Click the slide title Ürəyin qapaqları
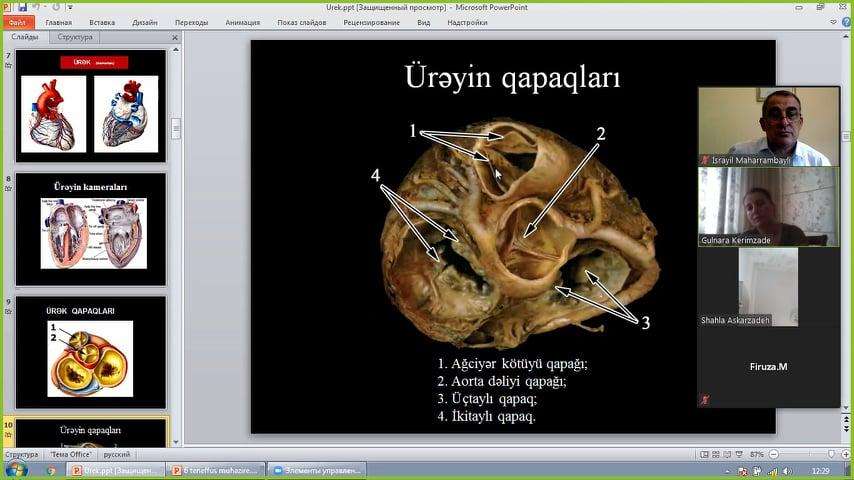 pyautogui.click(x=512, y=77)
